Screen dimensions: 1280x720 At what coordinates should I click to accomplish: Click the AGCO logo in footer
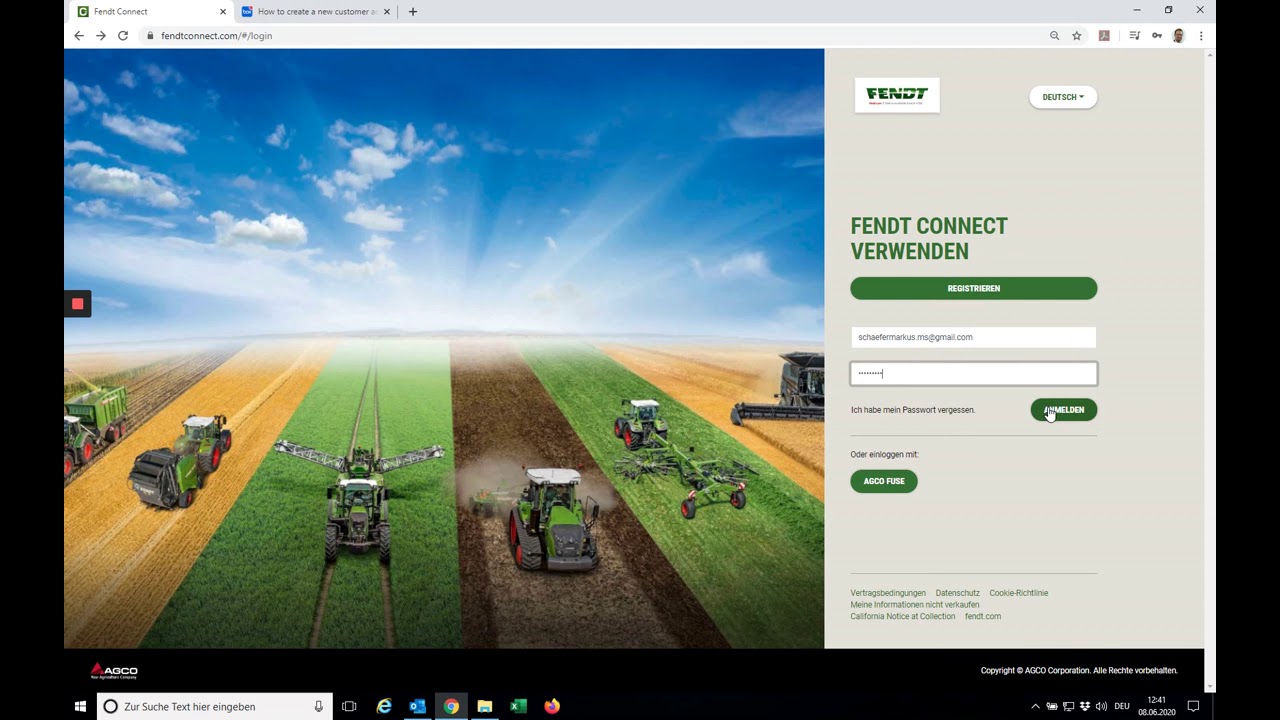pos(114,671)
